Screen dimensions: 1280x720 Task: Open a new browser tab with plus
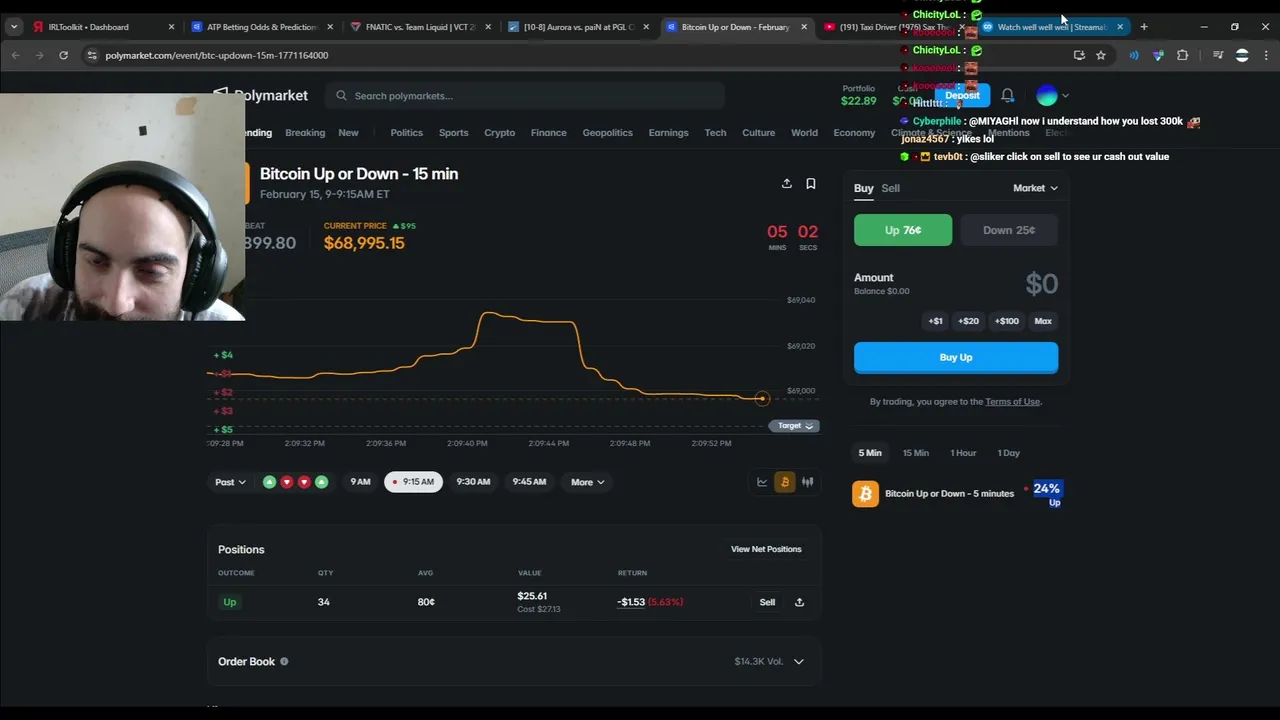(x=1144, y=27)
